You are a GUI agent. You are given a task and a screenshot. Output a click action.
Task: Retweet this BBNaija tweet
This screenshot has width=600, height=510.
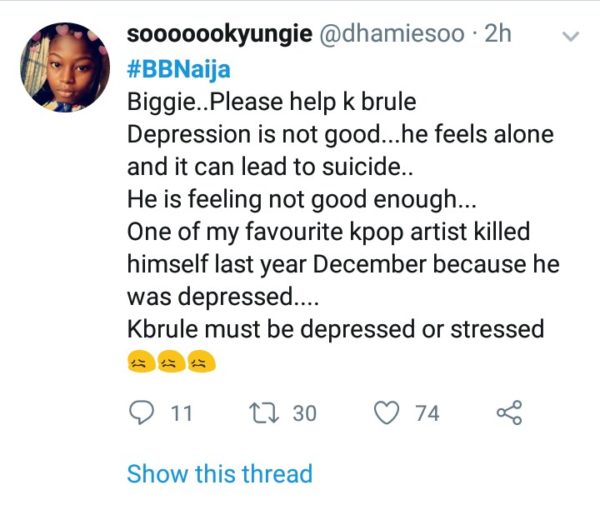[x=263, y=411]
